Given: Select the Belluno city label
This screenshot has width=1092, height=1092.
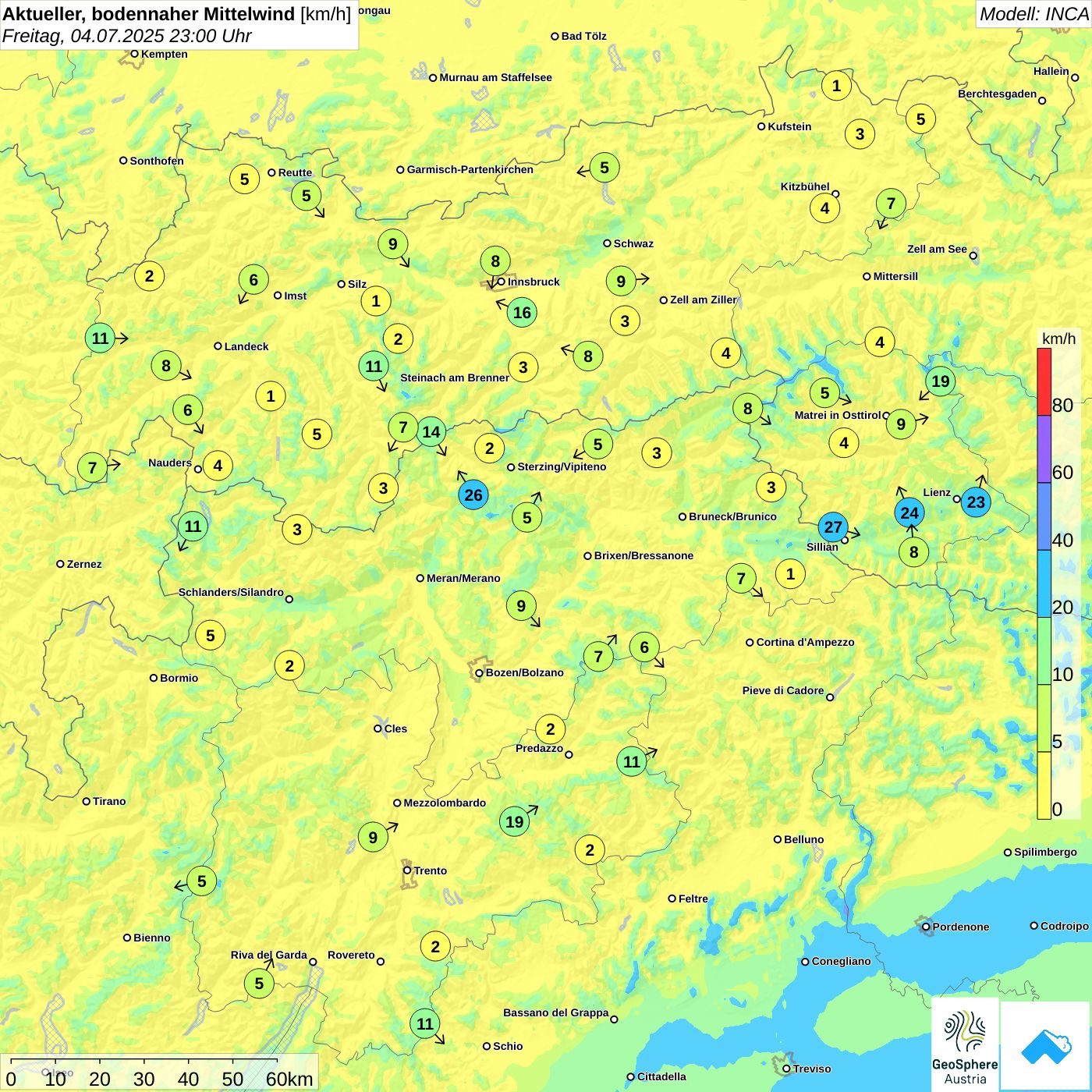Looking at the screenshot, I should point(803,839).
